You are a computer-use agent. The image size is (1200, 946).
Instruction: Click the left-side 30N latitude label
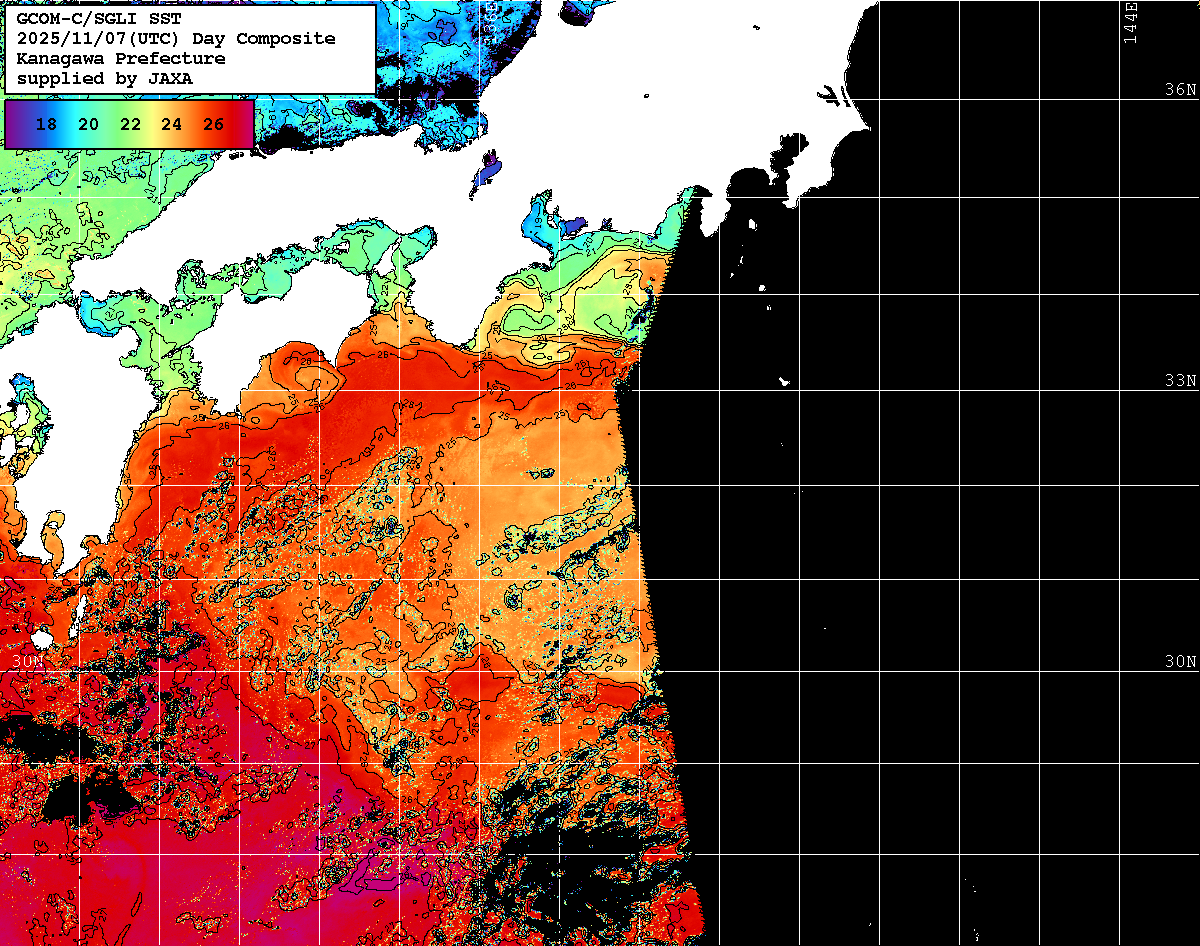(x=28, y=662)
